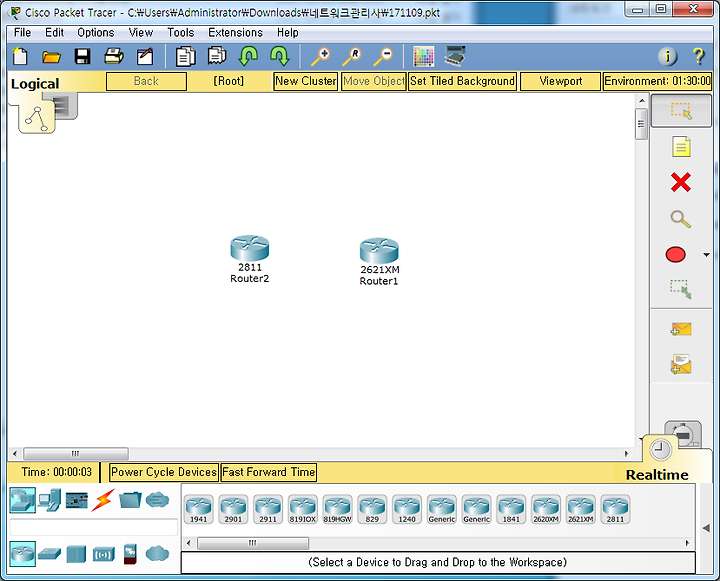The width and height of the screenshot is (720, 581).
Task: Select Add Simple PDU envelope
Action: coord(681,329)
